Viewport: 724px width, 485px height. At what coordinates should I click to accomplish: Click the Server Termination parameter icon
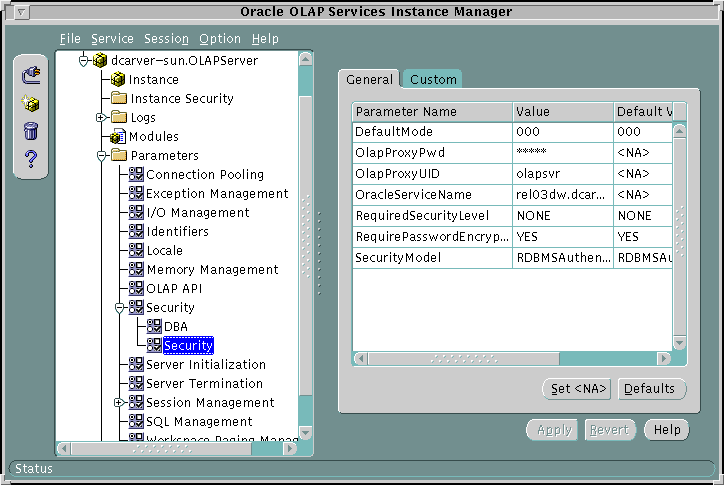(x=136, y=383)
